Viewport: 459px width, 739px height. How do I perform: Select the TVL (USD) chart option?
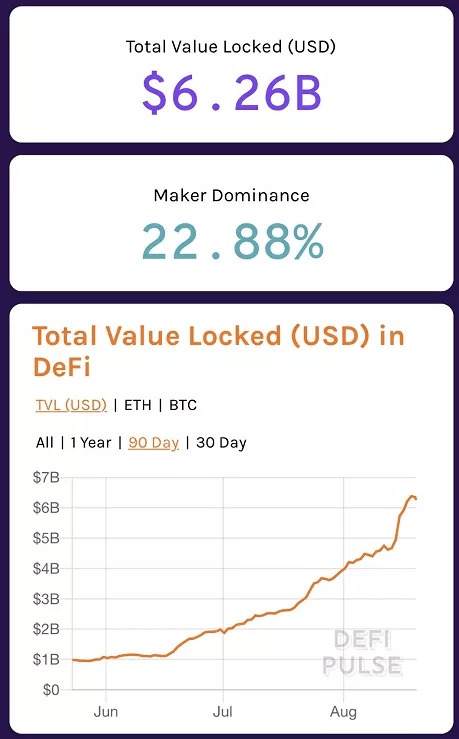[71, 405]
